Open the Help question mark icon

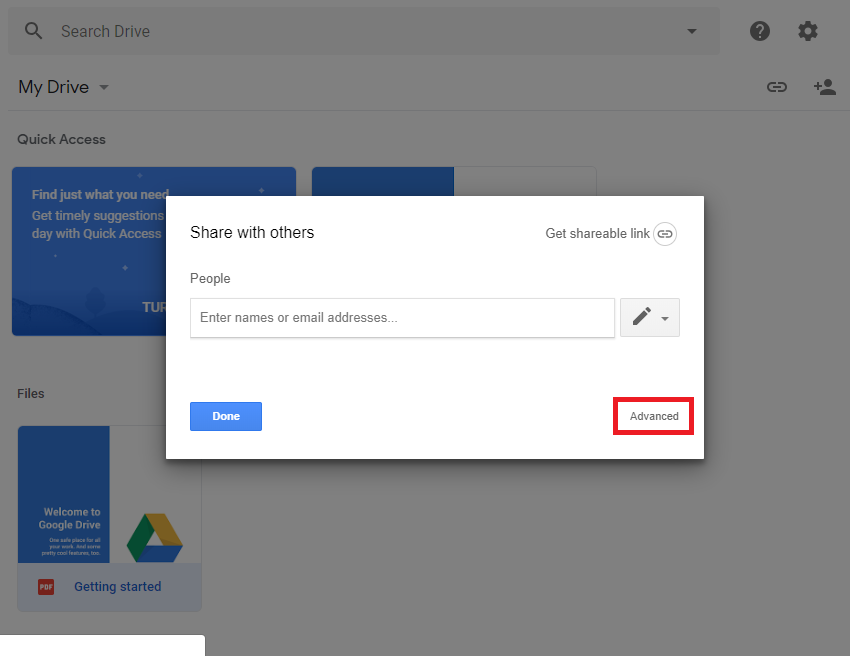760,31
